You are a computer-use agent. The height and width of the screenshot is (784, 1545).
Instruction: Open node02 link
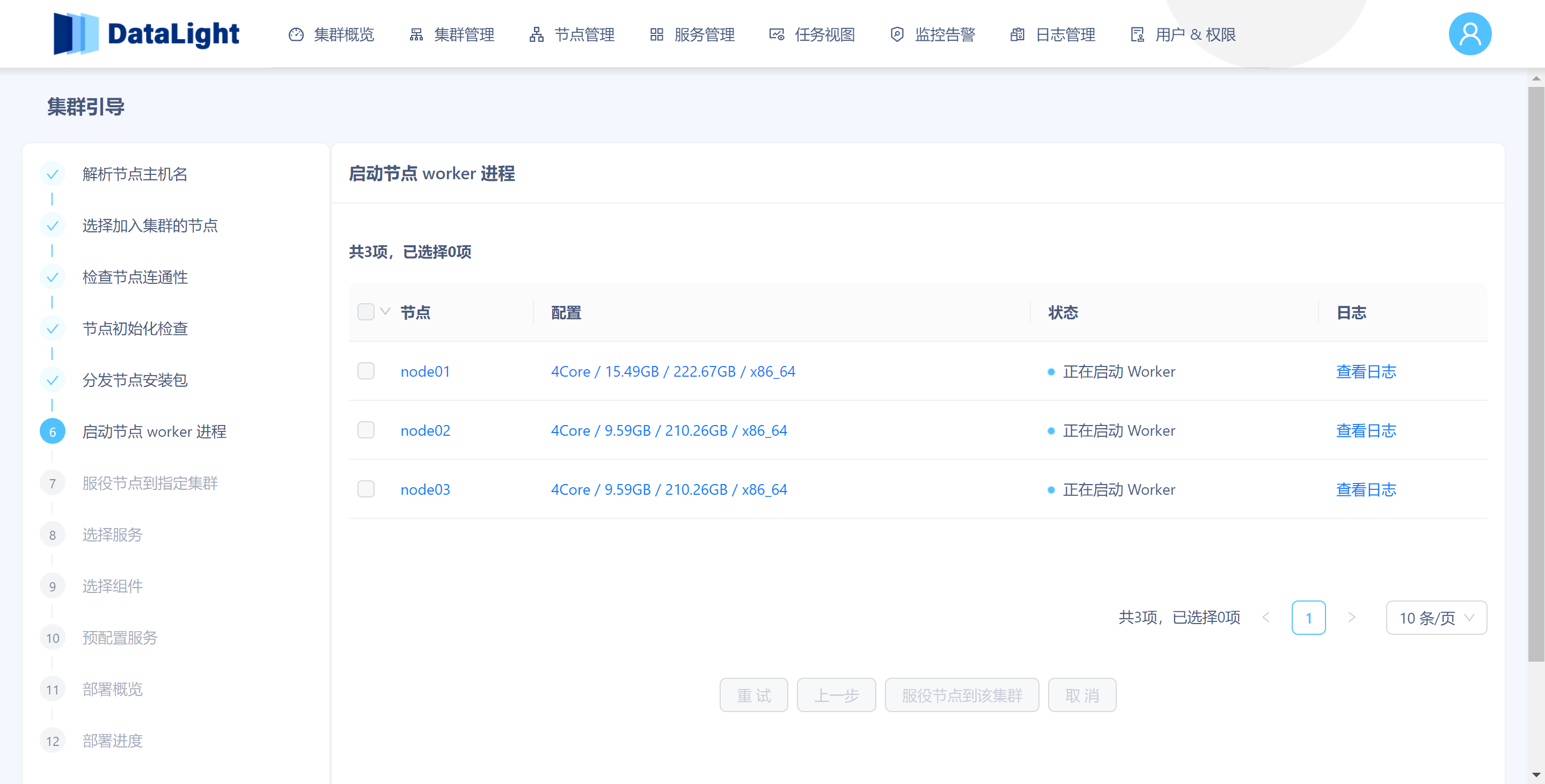pos(425,431)
